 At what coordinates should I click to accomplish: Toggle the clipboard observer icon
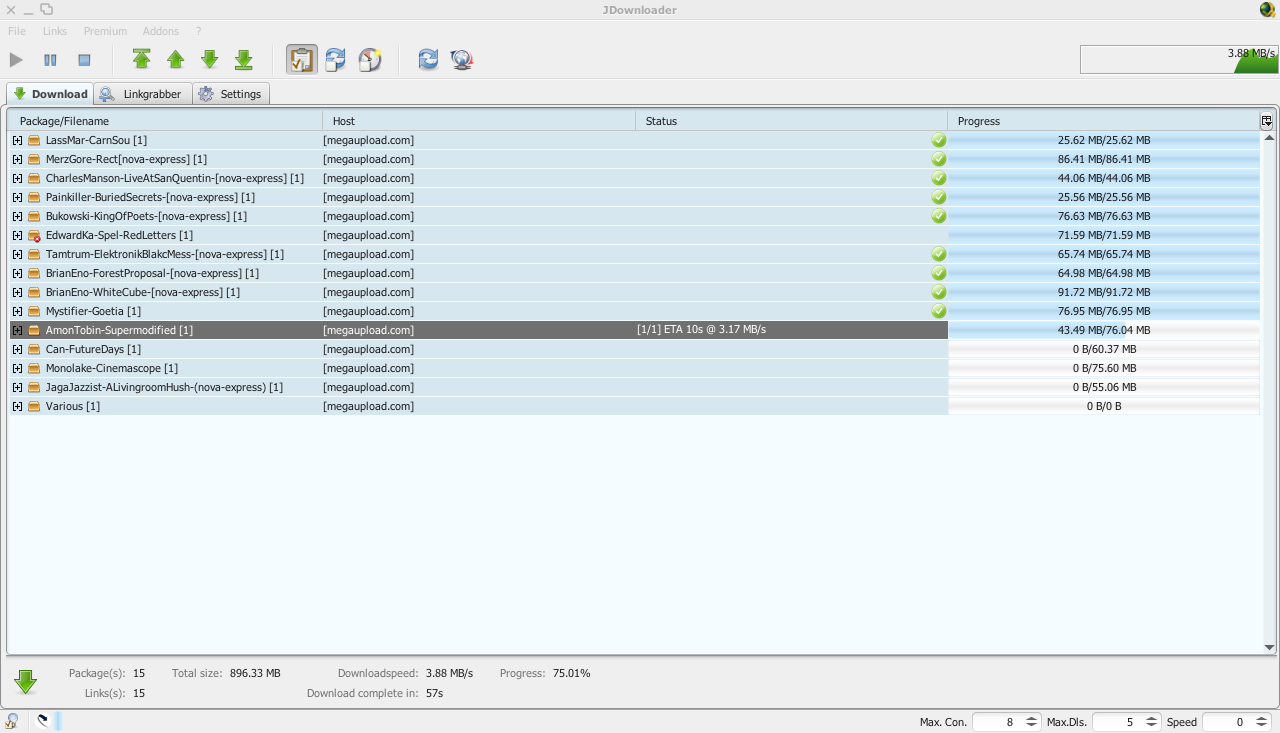click(x=302, y=60)
